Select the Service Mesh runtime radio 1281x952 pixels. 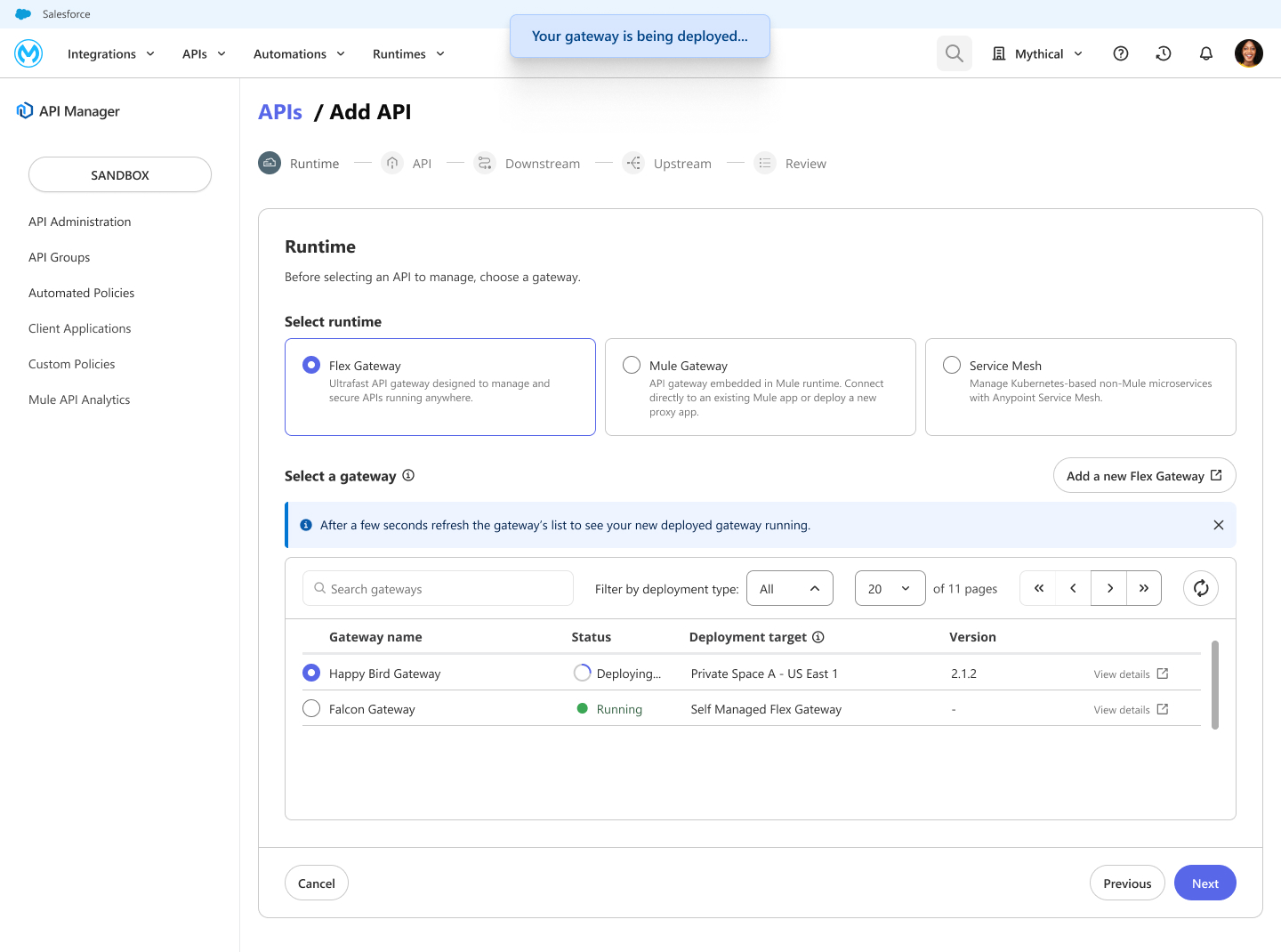[x=952, y=365]
